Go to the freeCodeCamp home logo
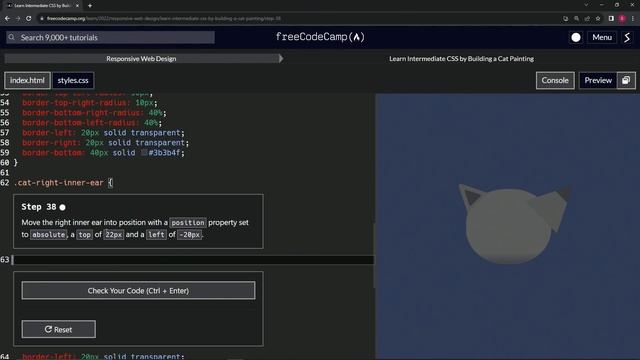The image size is (640, 360). [x=320, y=37]
